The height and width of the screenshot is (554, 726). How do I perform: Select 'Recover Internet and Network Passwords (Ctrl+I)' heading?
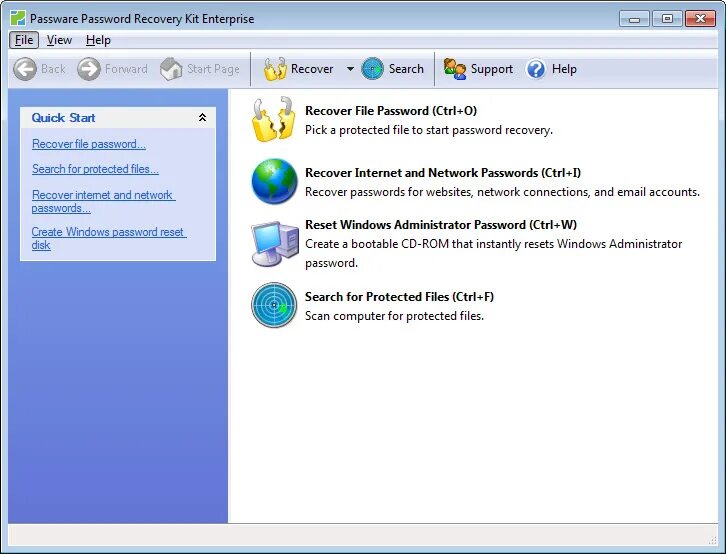pos(443,173)
